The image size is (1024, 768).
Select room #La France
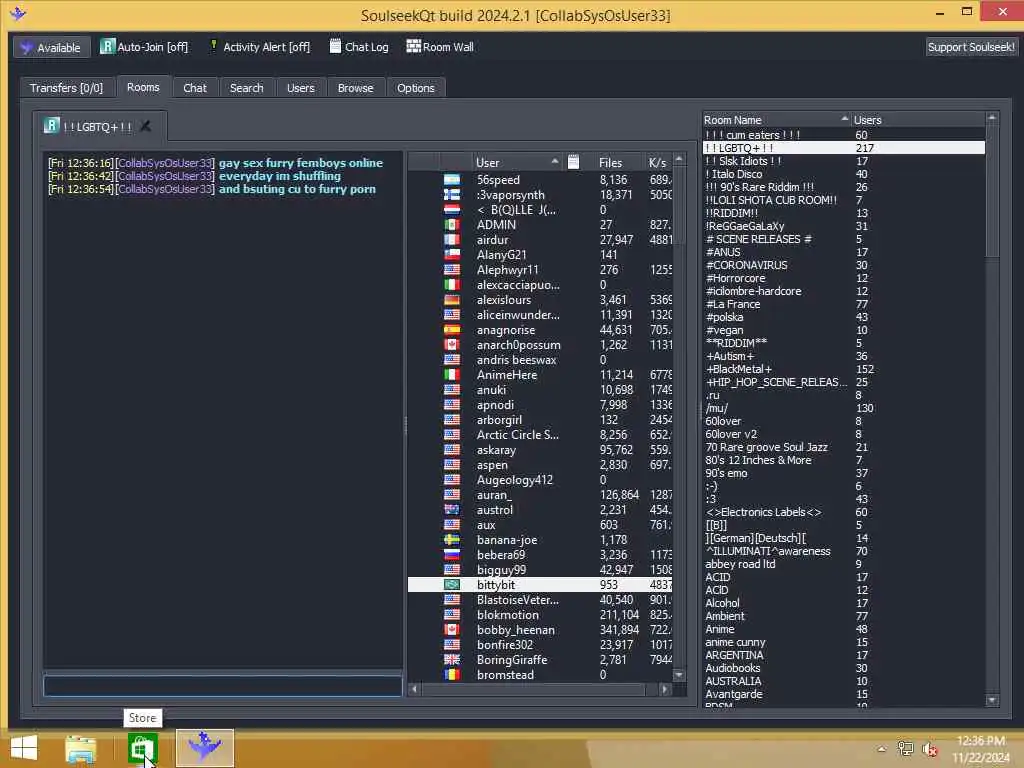point(843,304)
